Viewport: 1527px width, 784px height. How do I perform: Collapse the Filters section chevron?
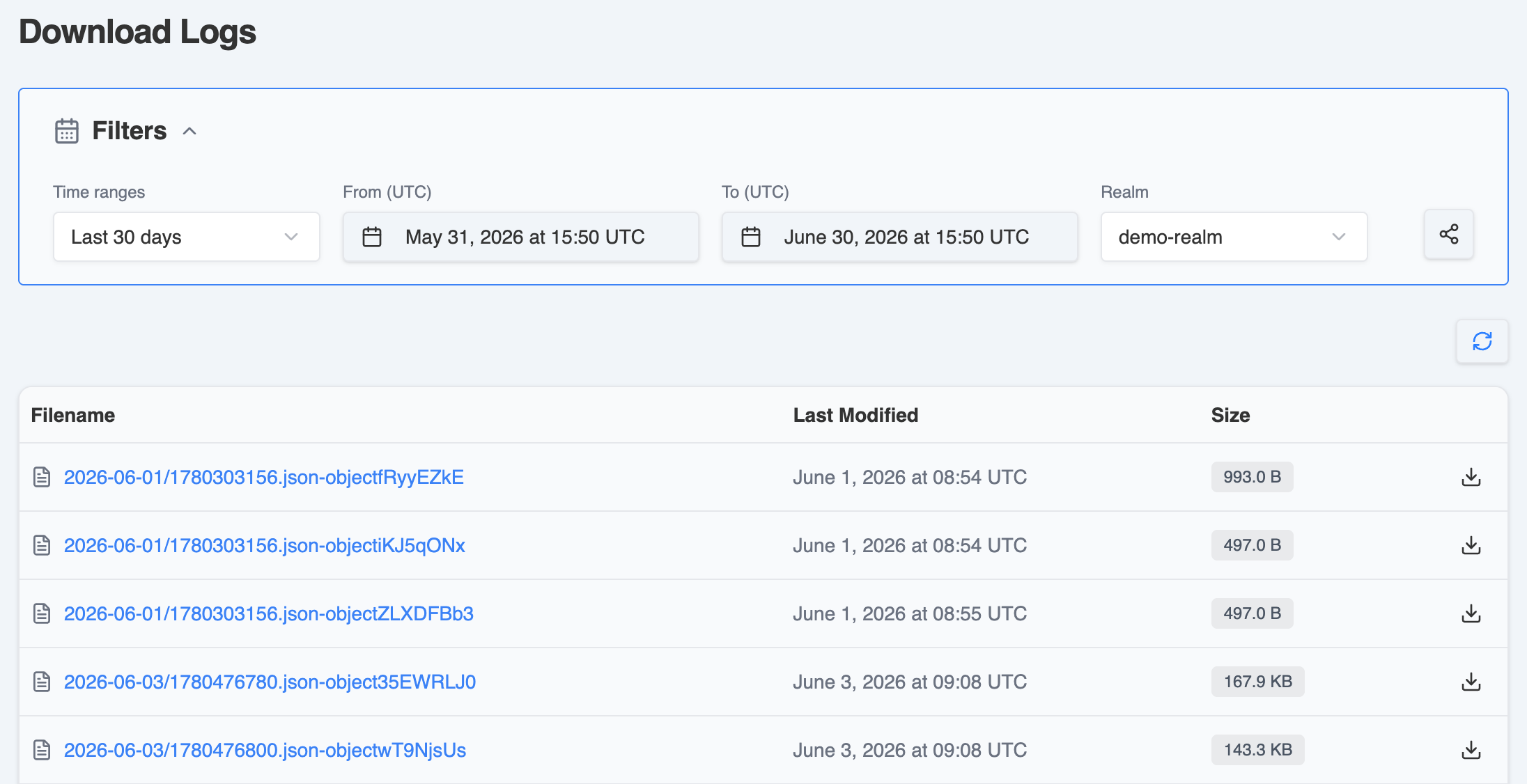pos(189,131)
